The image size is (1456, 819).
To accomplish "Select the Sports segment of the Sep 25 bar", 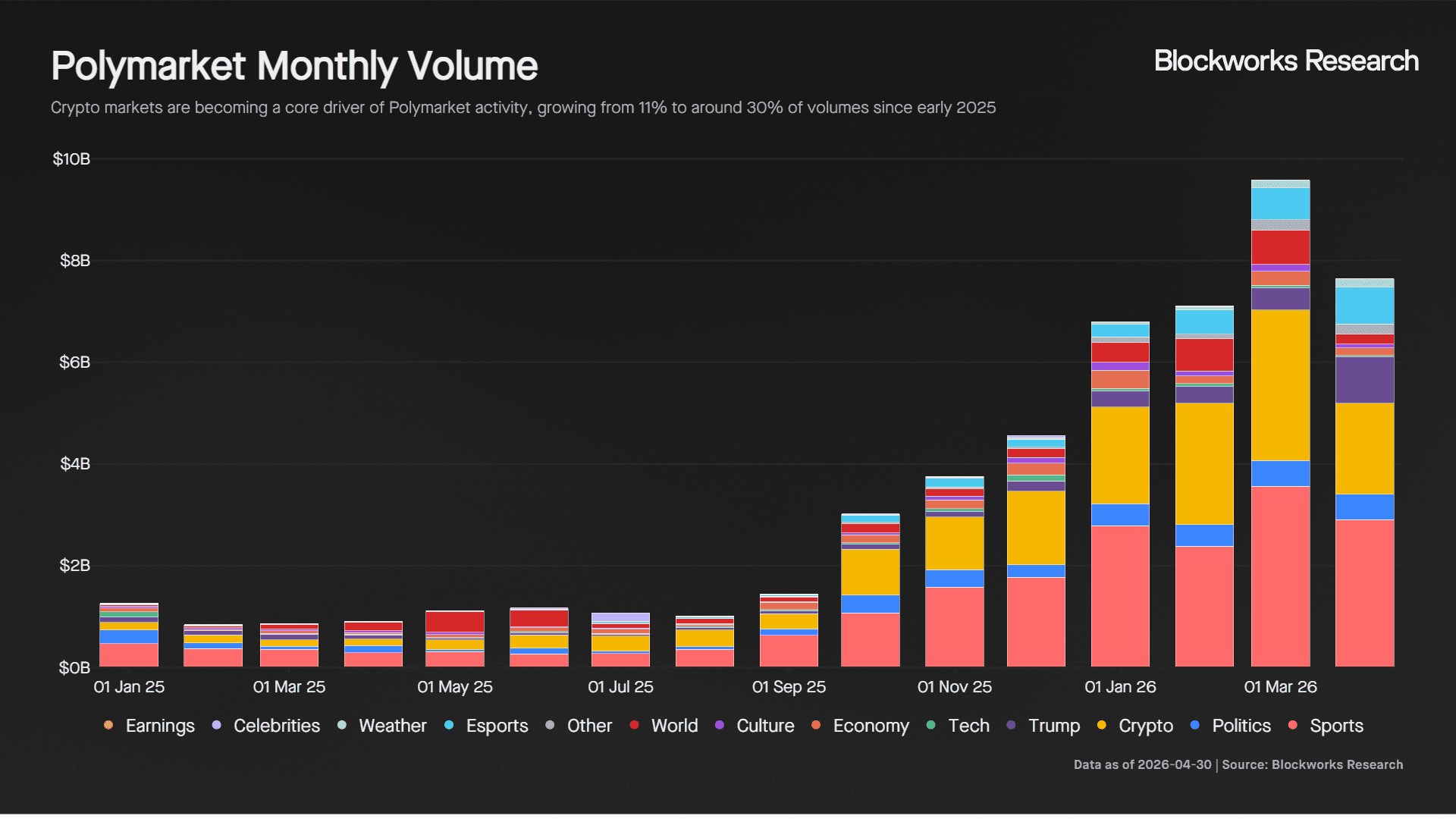I will point(789,651).
